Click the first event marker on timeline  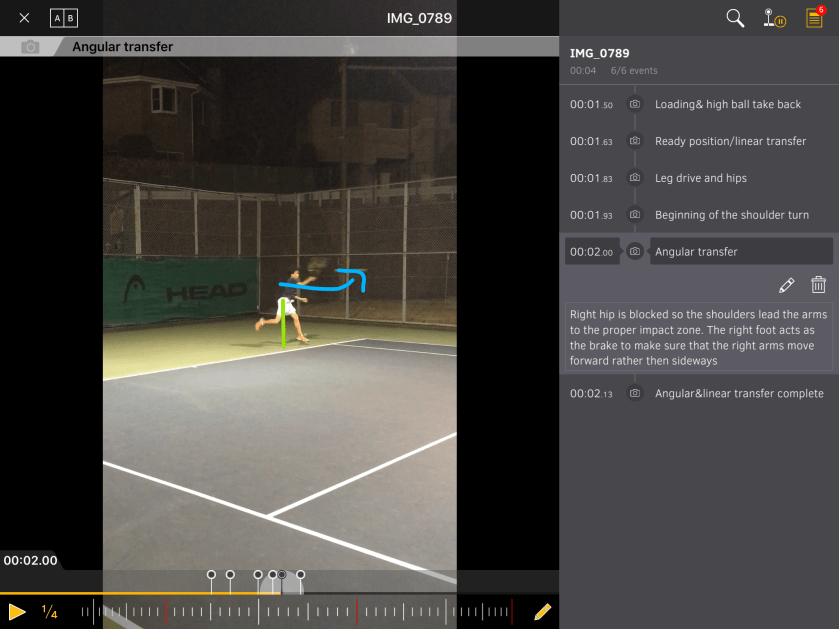(x=211, y=575)
